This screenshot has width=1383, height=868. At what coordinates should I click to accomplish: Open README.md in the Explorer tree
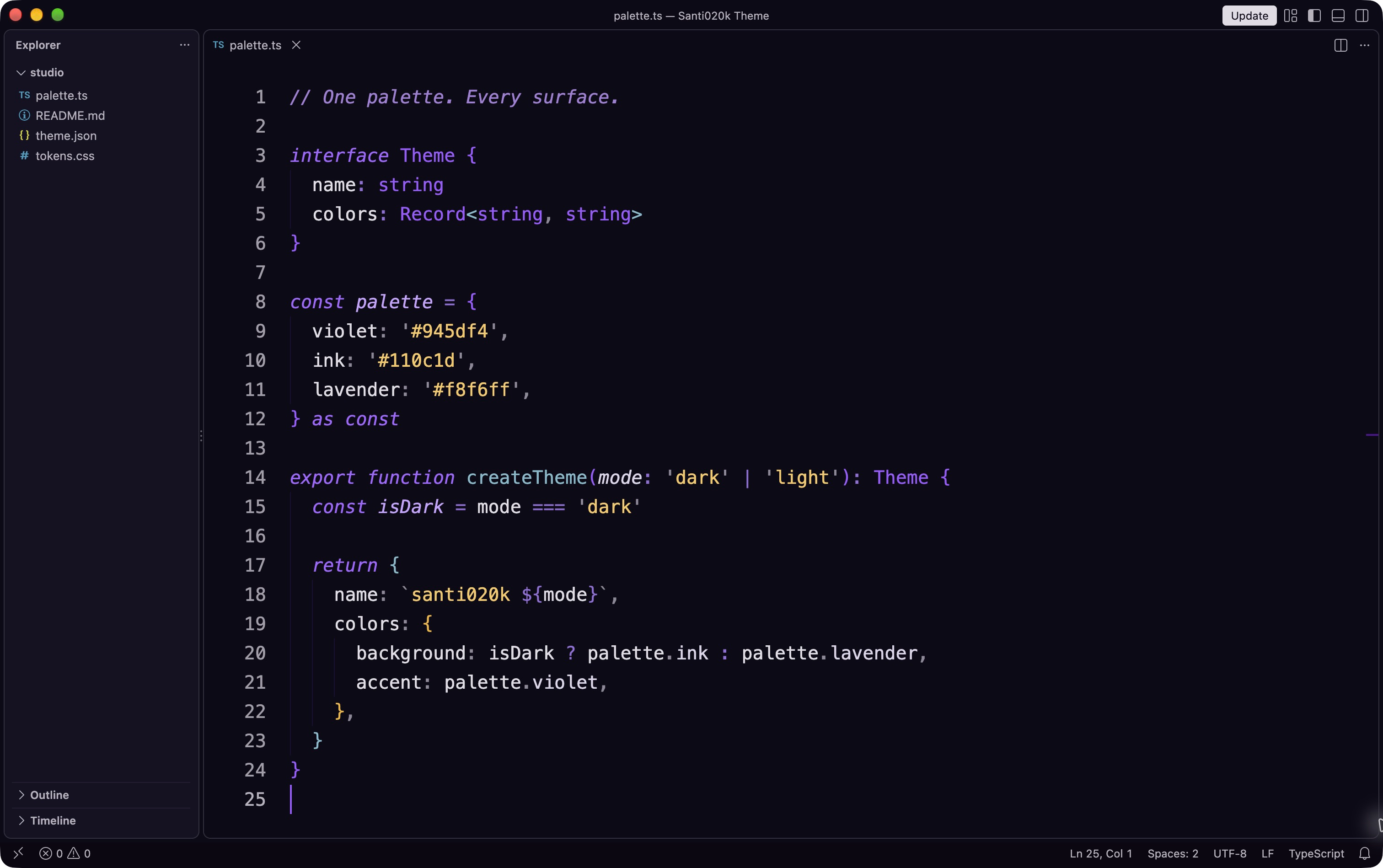[x=102, y=115]
